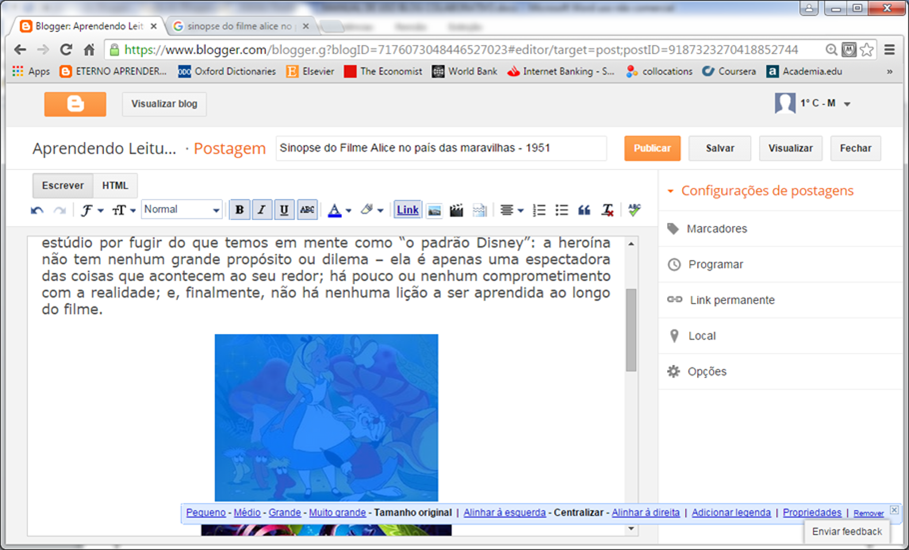The image size is (909, 550).
Task: Click the post title input field
Action: click(x=441, y=148)
